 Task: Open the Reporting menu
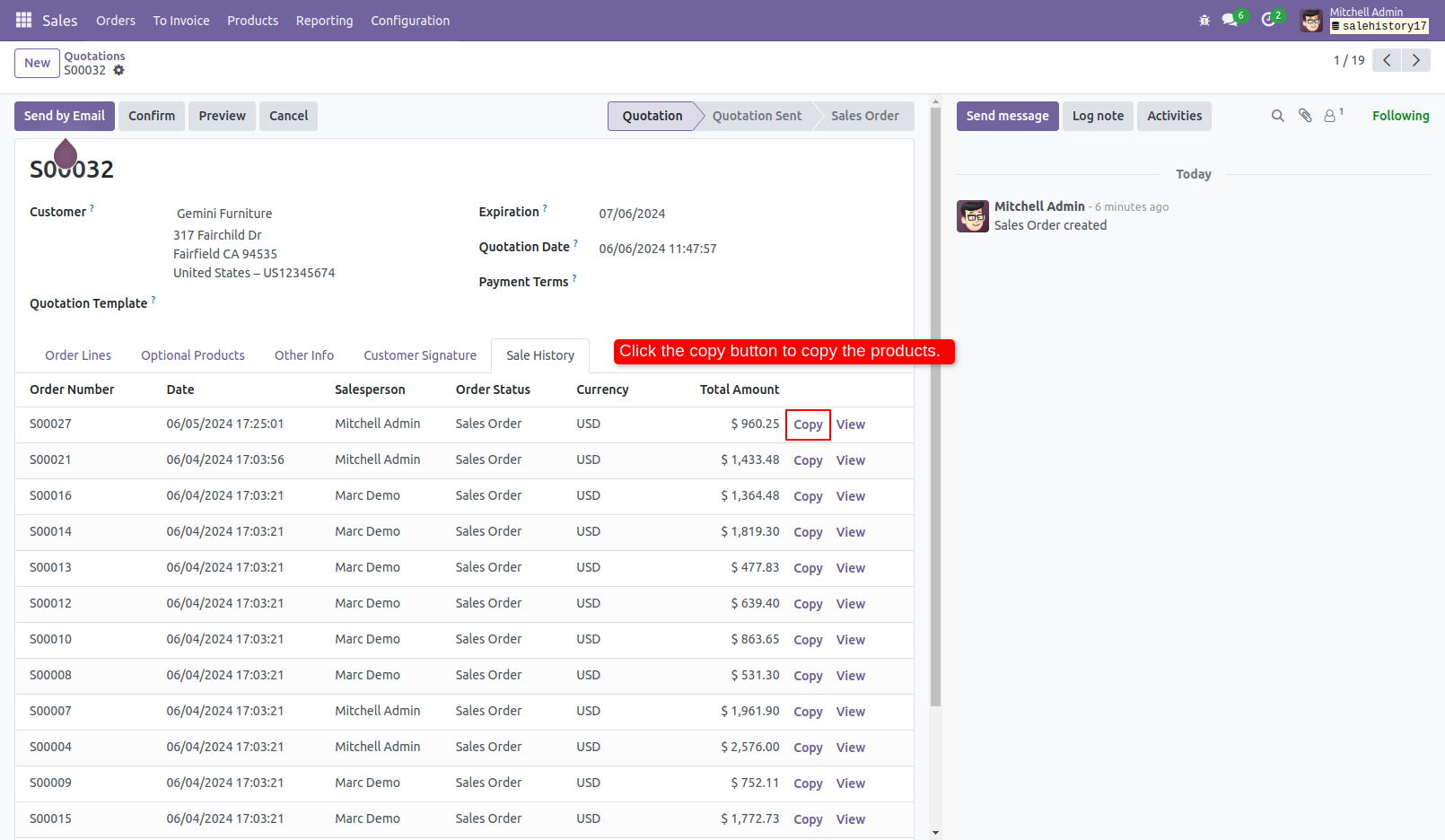point(324,20)
